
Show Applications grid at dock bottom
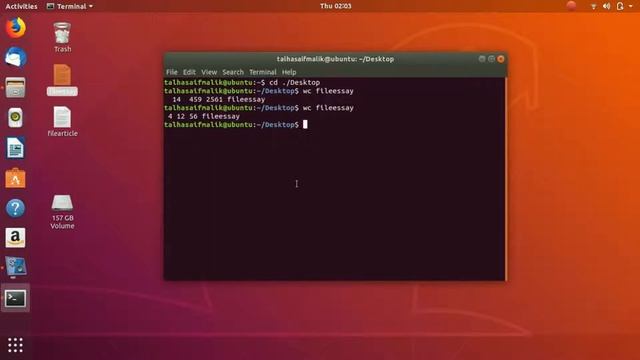pyautogui.click(x=16, y=345)
